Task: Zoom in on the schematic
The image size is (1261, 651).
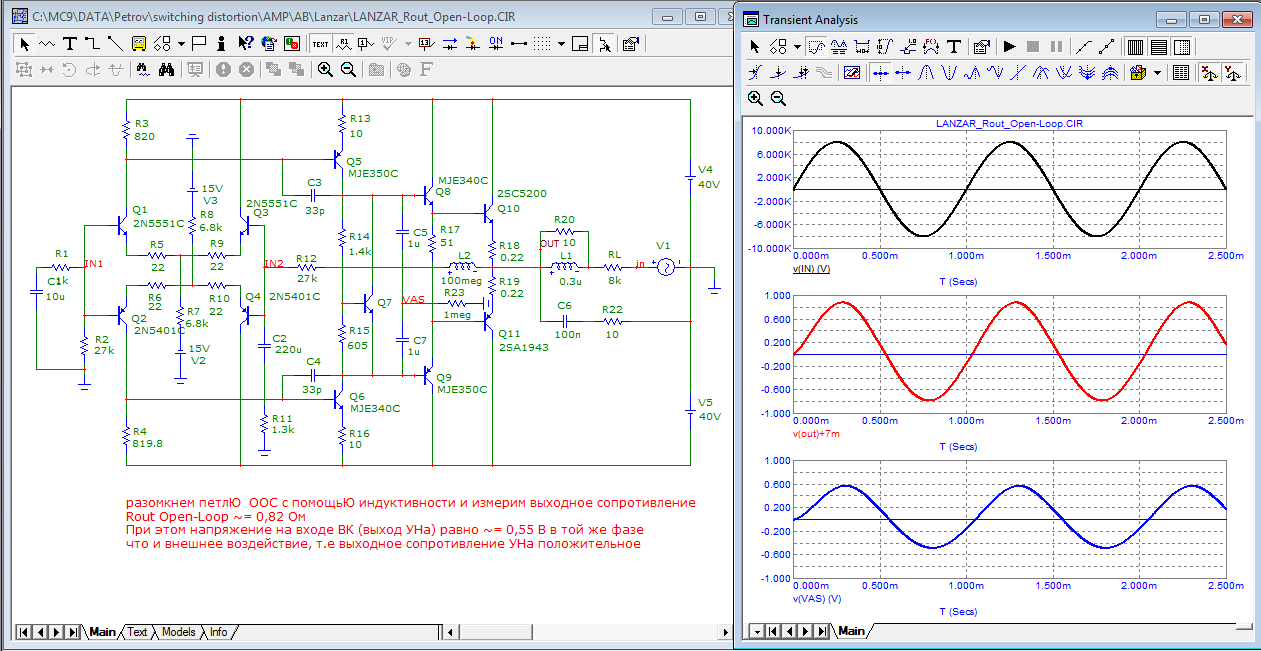Action: click(325, 69)
